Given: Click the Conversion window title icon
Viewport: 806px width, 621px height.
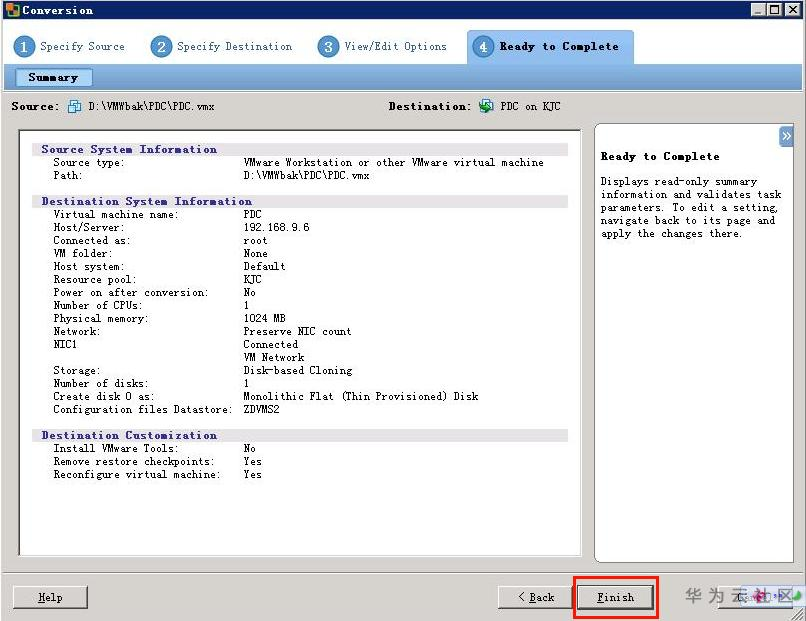Looking at the screenshot, I should coord(12,10).
